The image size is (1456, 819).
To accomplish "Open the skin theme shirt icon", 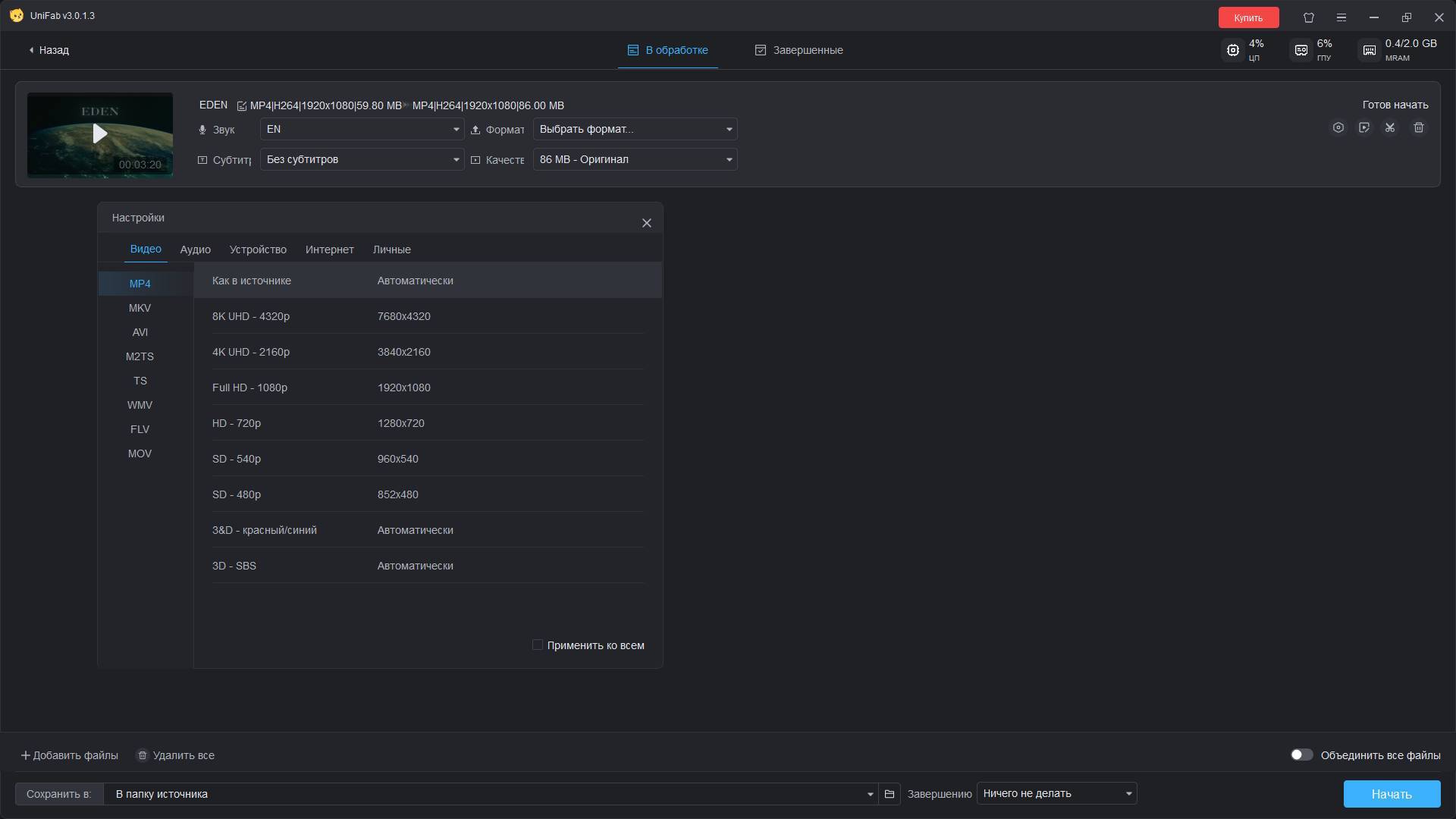I will [1309, 17].
